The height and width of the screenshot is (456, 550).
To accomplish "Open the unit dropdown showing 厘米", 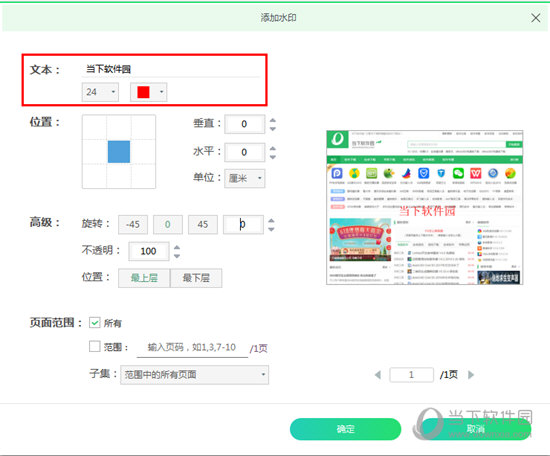I will point(244,179).
